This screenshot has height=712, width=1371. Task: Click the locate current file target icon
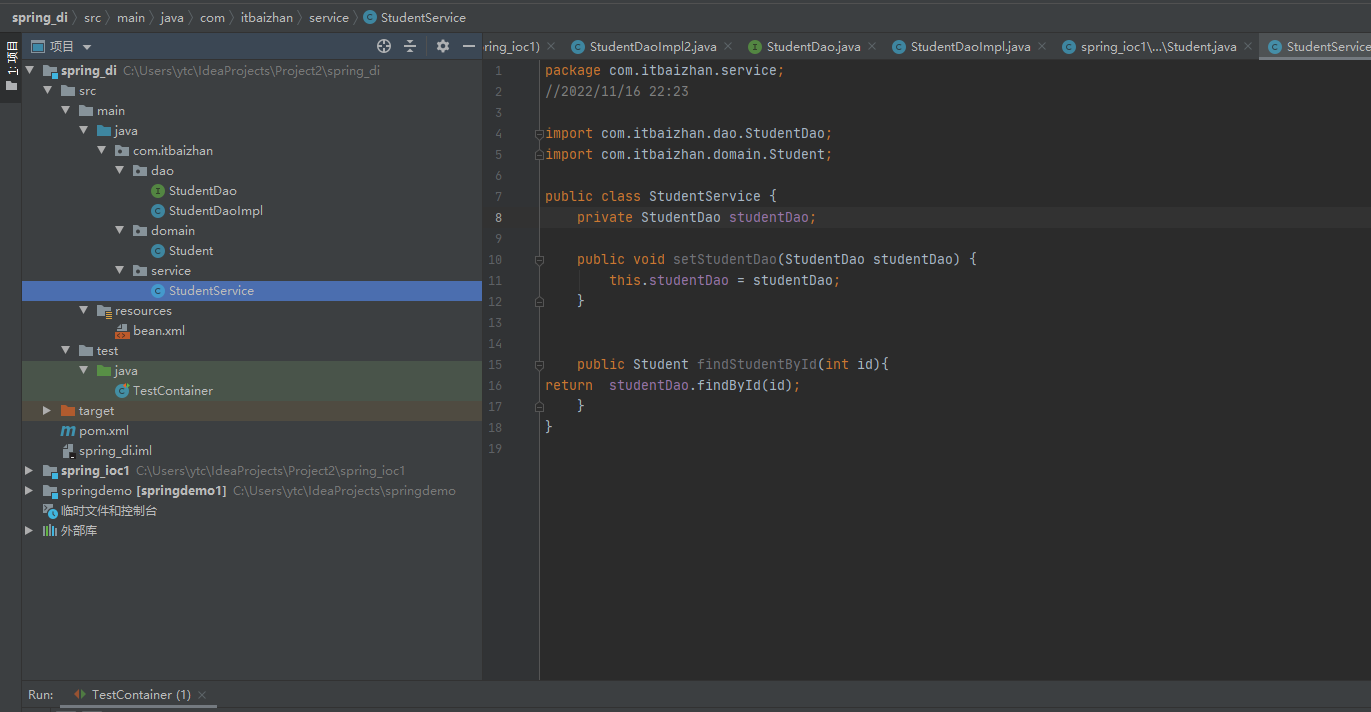click(x=384, y=46)
